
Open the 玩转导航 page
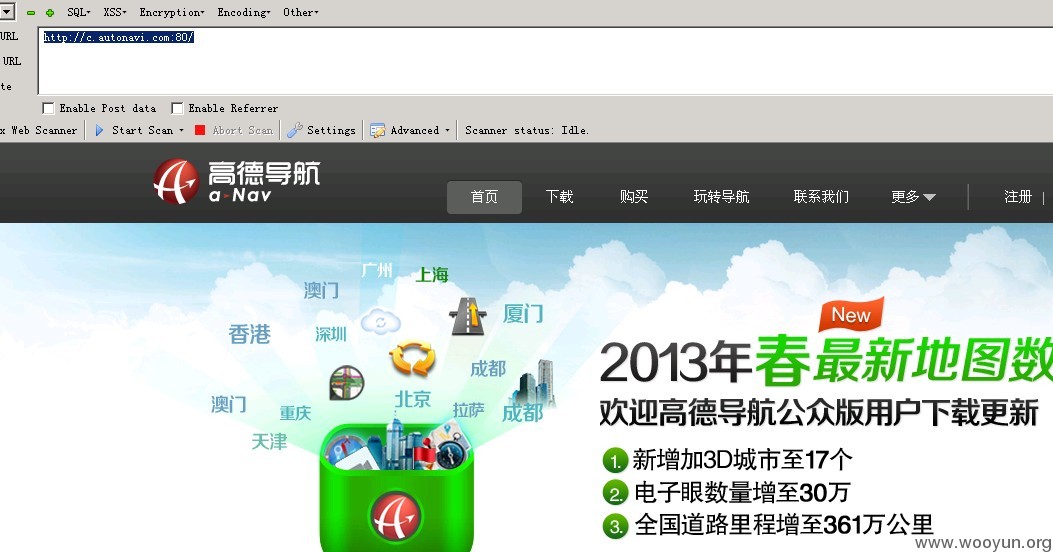point(721,197)
